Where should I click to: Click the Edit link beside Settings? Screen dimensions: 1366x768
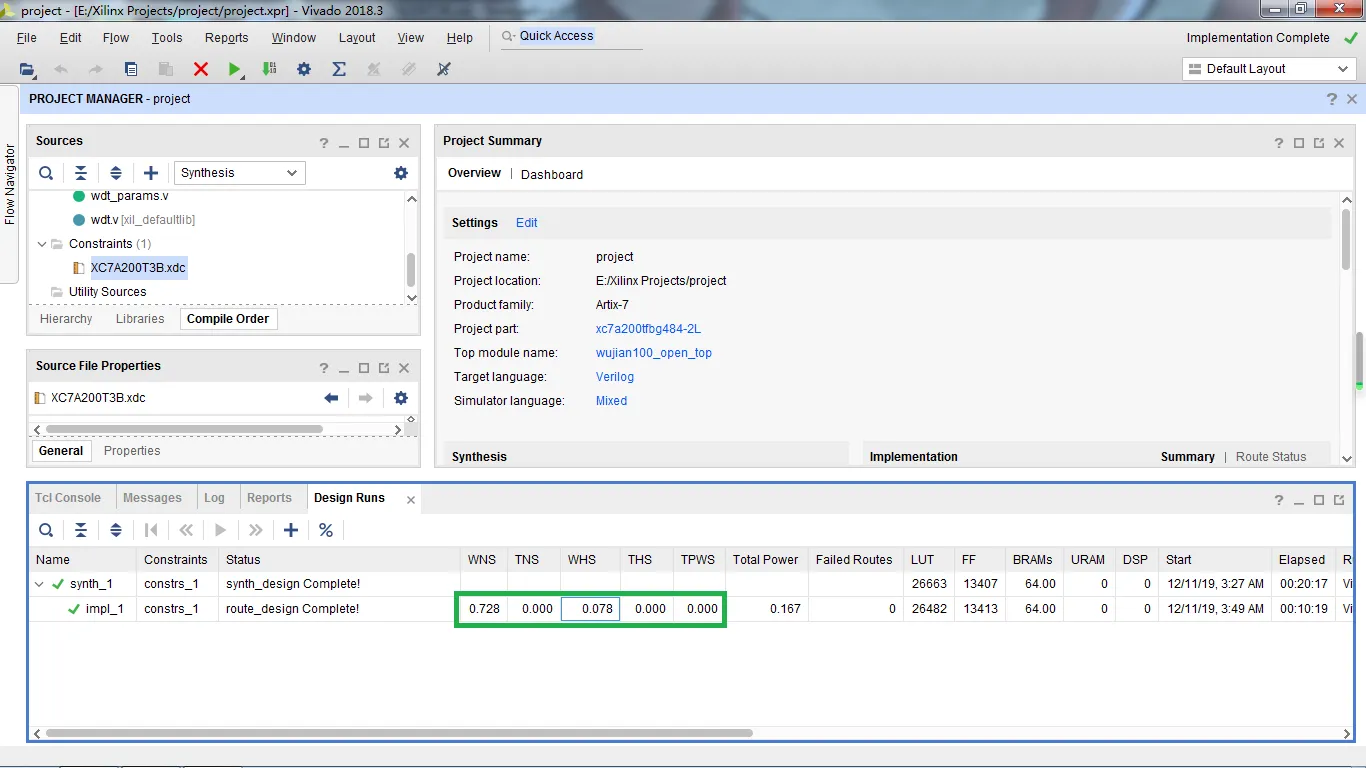(x=527, y=223)
